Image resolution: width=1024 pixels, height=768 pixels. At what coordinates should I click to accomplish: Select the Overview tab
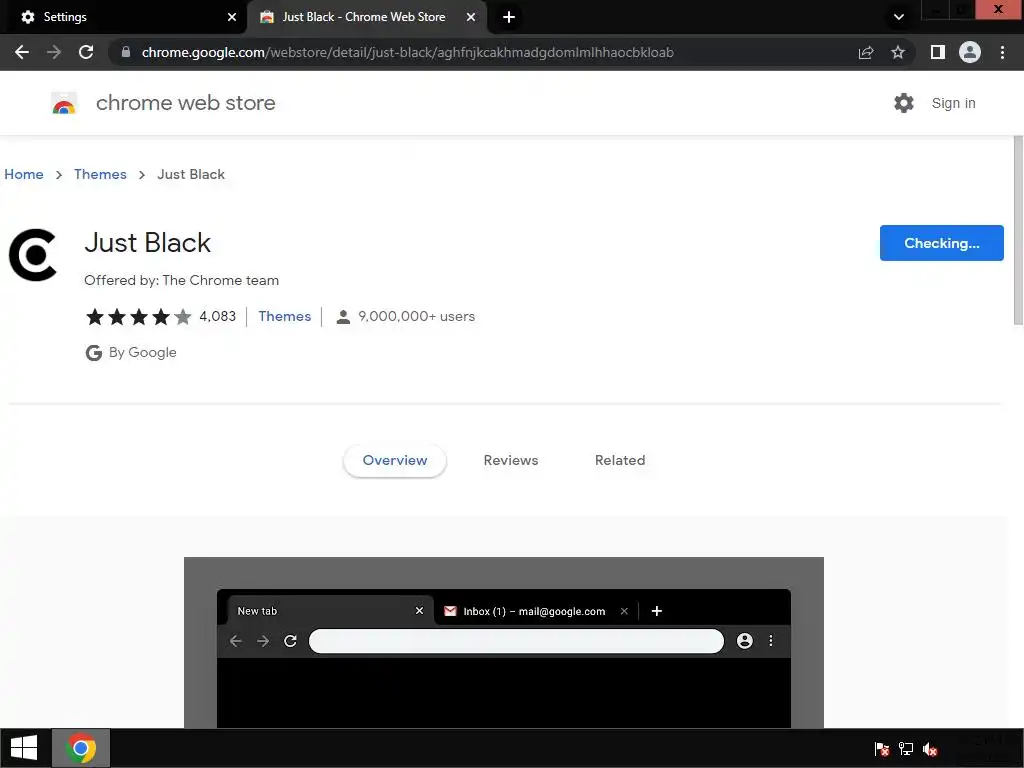(x=395, y=460)
